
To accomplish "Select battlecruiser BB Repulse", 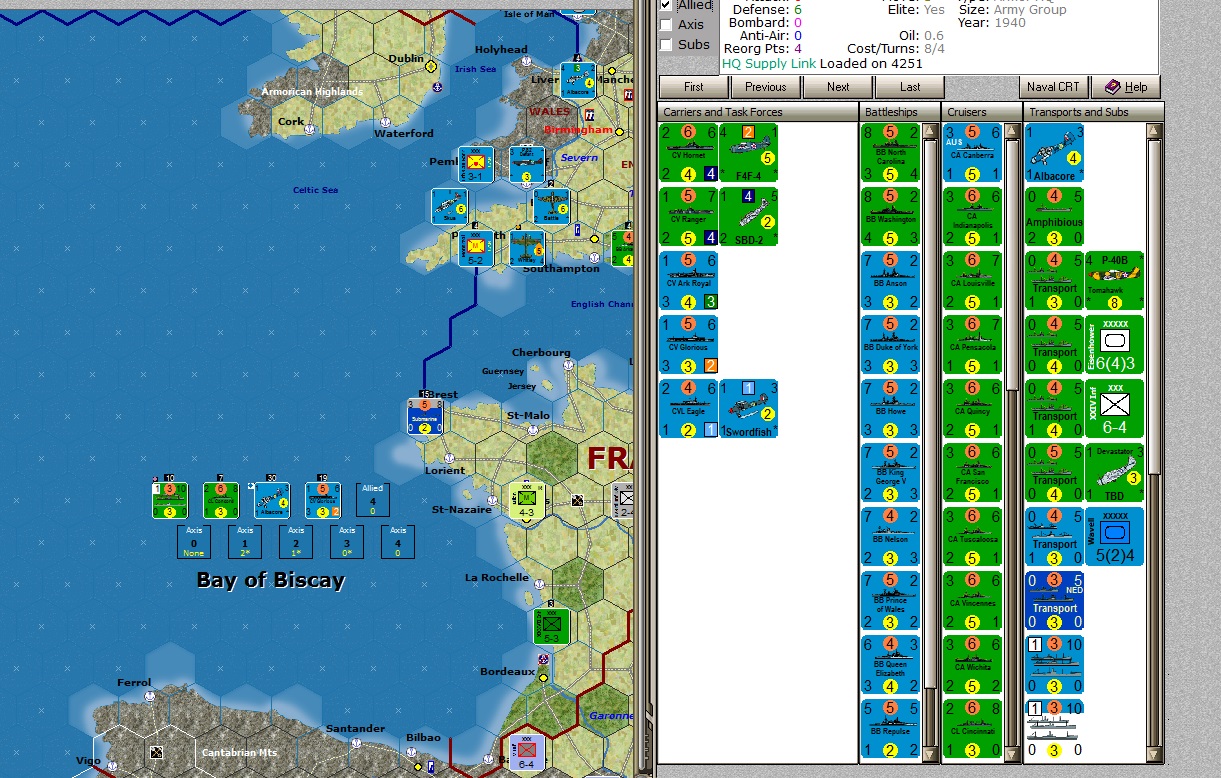I will click(890, 729).
